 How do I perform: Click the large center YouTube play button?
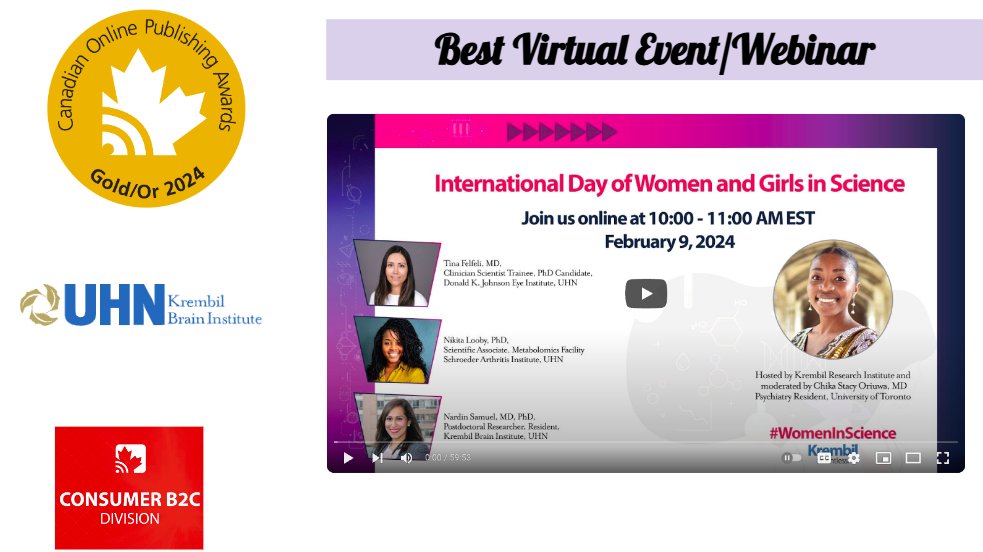point(646,293)
